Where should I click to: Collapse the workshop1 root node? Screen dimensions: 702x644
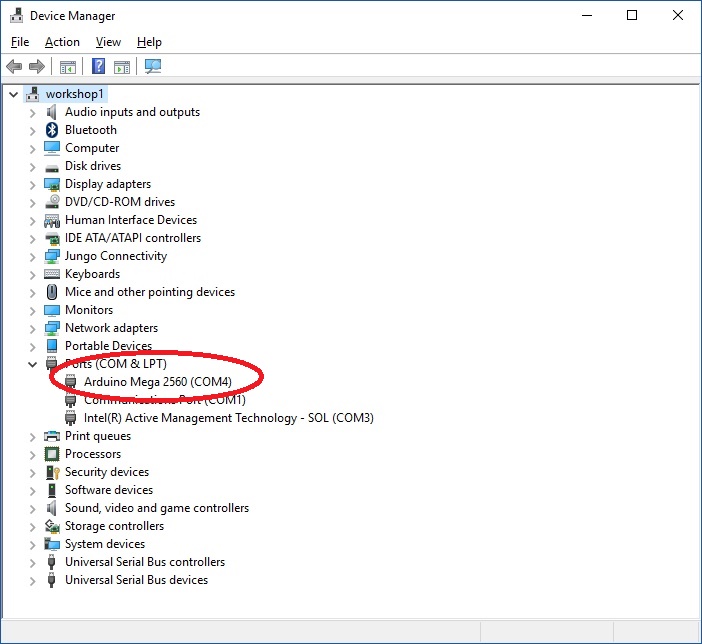(13, 94)
